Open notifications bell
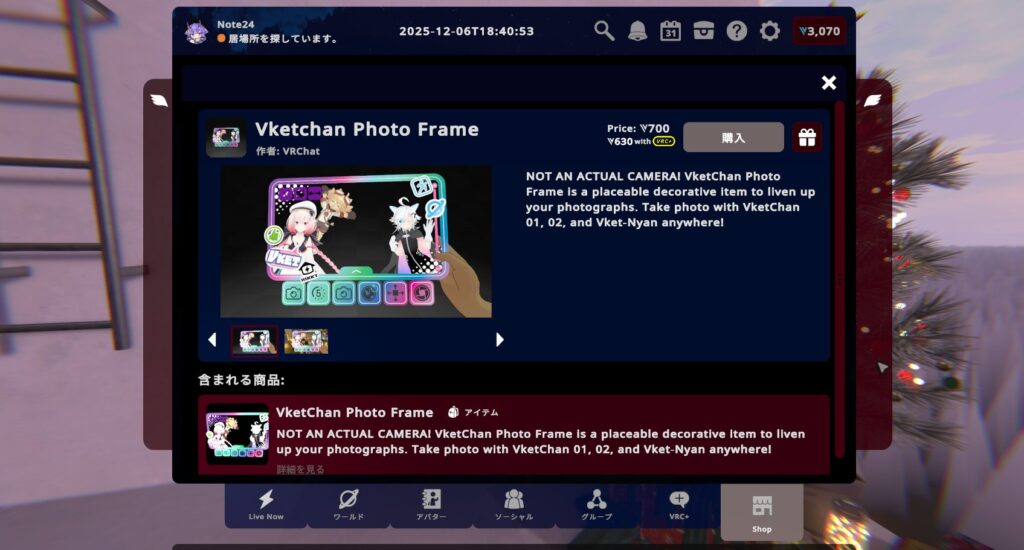Viewport: 1024px width, 550px height. (x=637, y=31)
